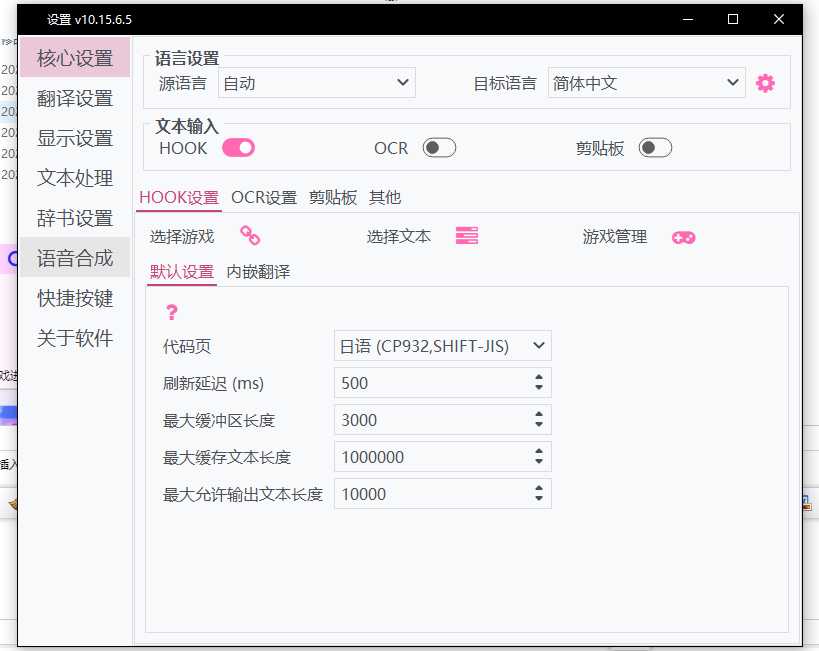Open the 代码页 encoding dropdown
819x651 pixels.
tap(442, 346)
